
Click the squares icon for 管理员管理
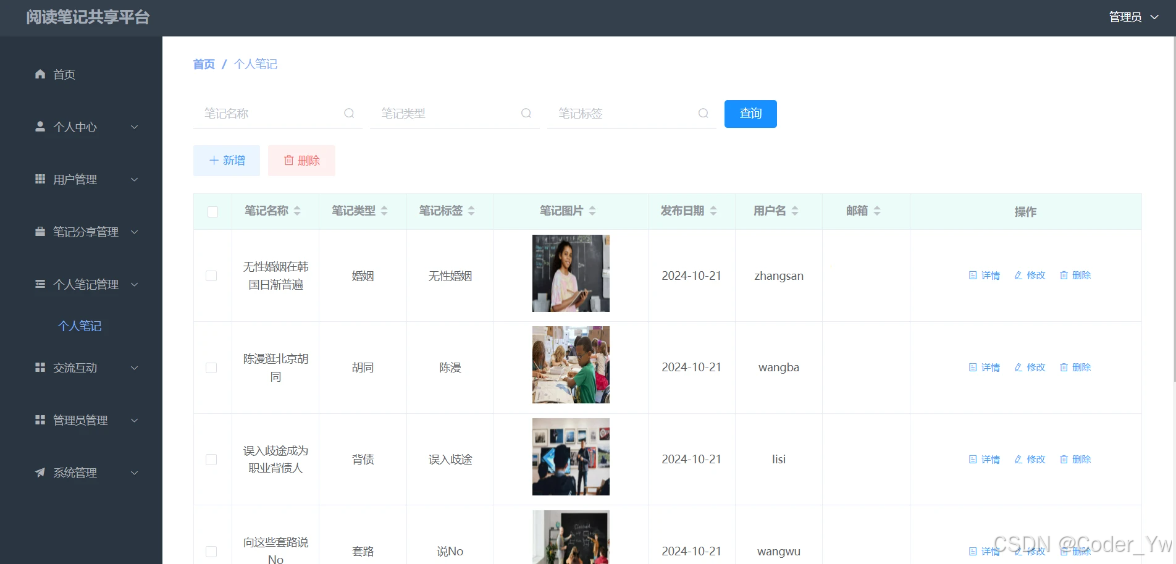40,420
